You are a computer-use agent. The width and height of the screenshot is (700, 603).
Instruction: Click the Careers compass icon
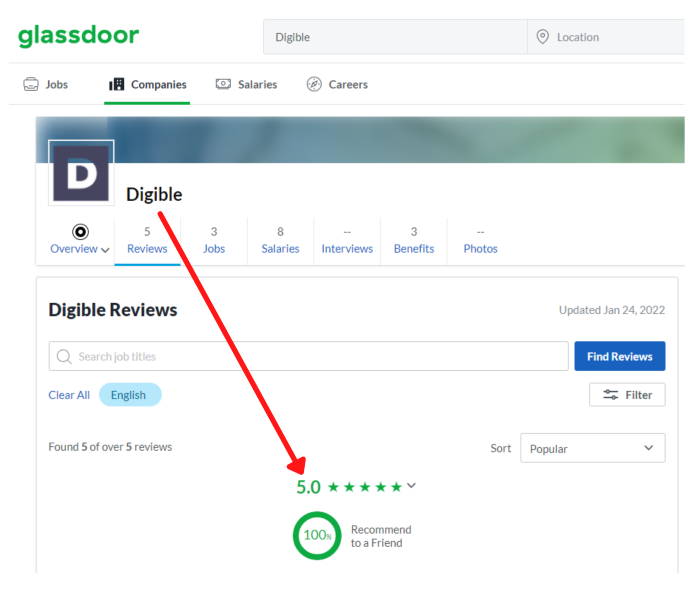click(x=314, y=84)
